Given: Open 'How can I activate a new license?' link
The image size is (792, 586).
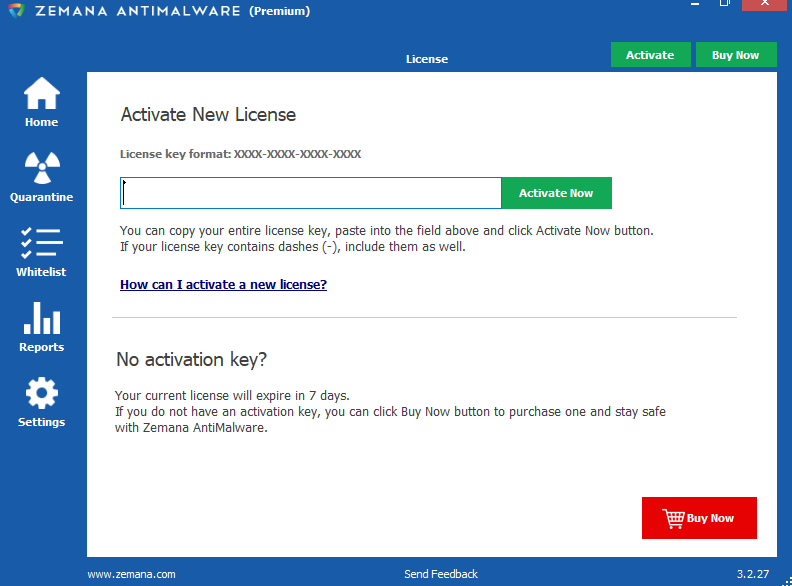Looking at the screenshot, I should tap(223, 284).
